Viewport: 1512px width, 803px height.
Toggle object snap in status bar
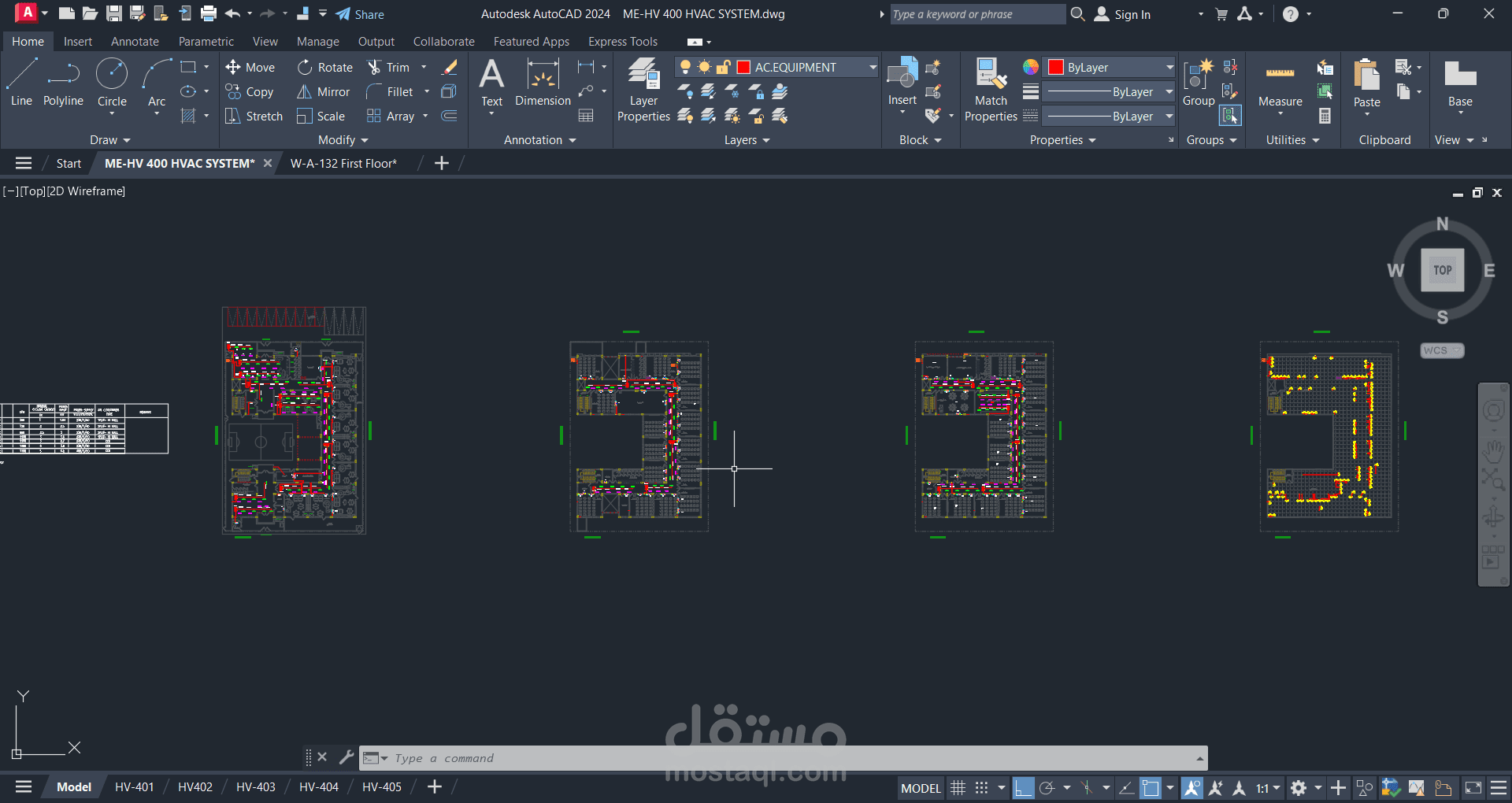[1151, 787]
